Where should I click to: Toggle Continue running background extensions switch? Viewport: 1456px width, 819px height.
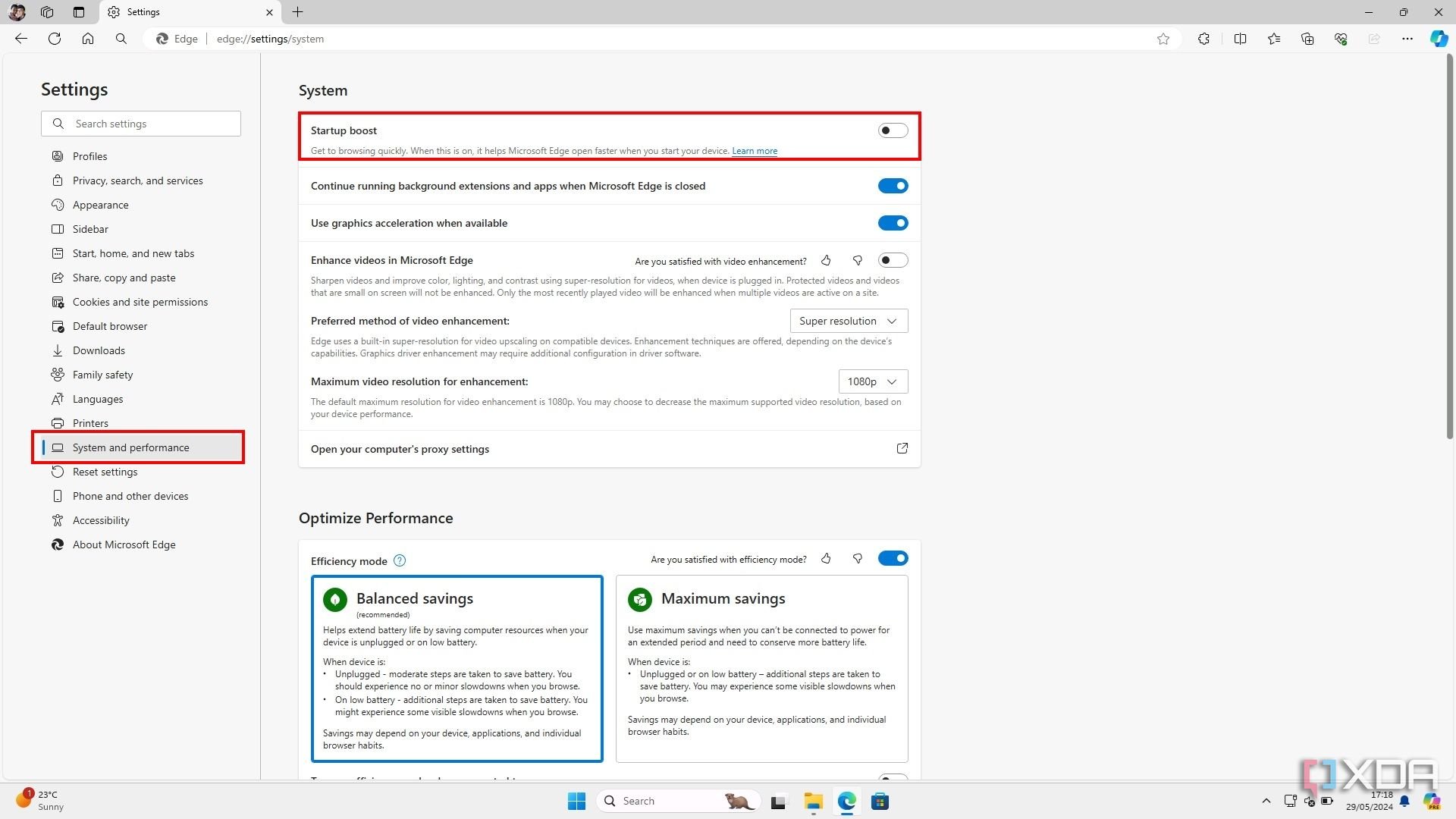(x=893, y=186)
